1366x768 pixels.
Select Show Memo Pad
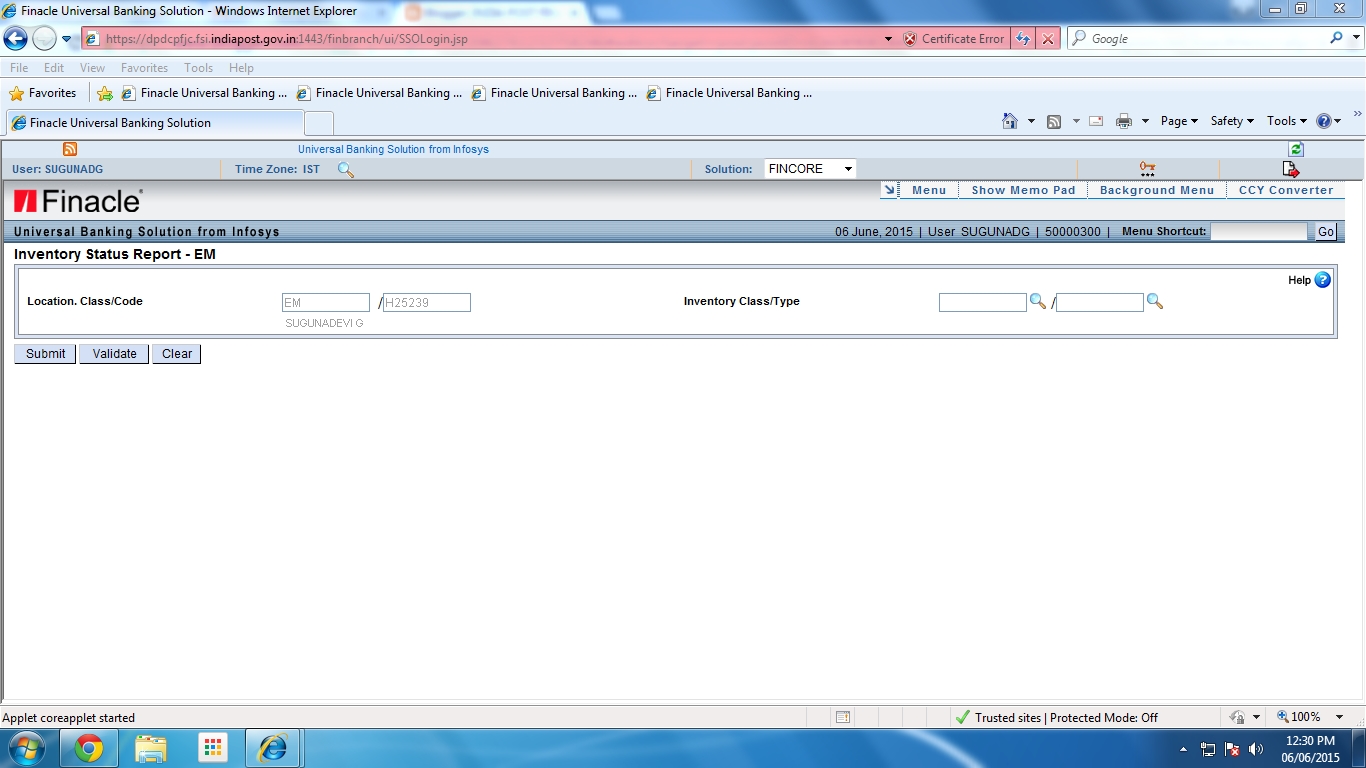1022,189
